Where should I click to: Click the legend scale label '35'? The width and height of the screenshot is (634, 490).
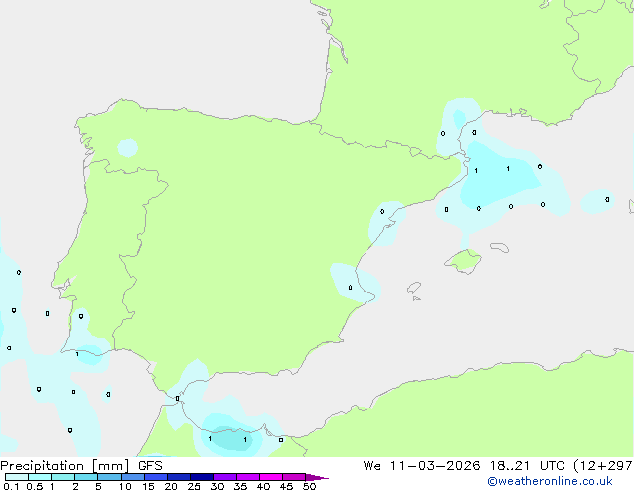click(x=240, y=486)
